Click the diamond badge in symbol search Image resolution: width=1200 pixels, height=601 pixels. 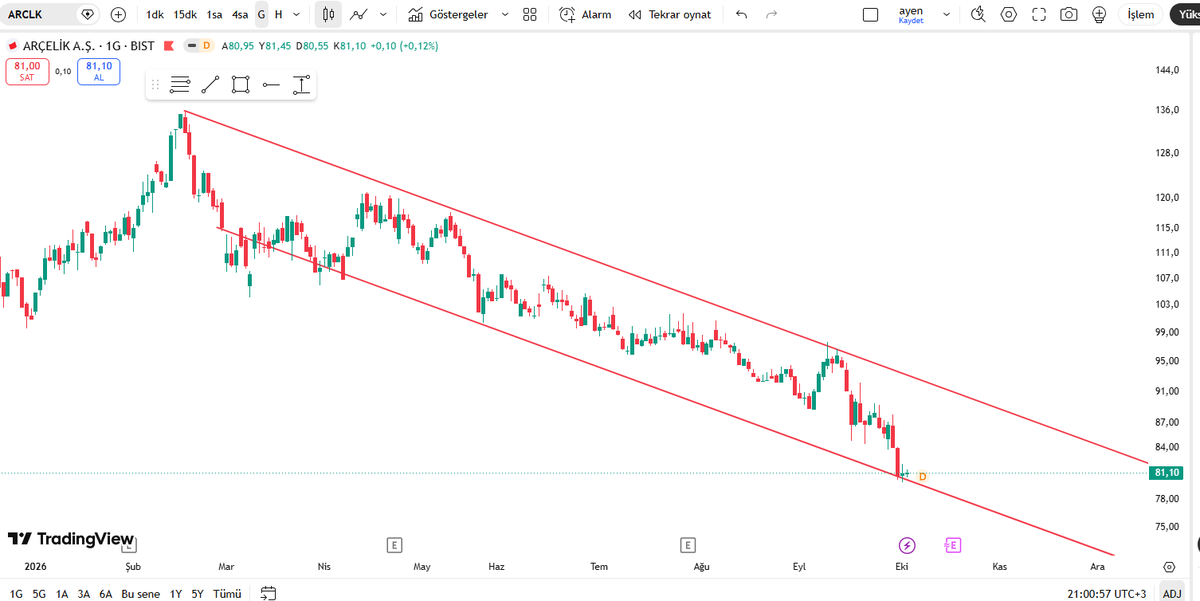tap(88, 15)
